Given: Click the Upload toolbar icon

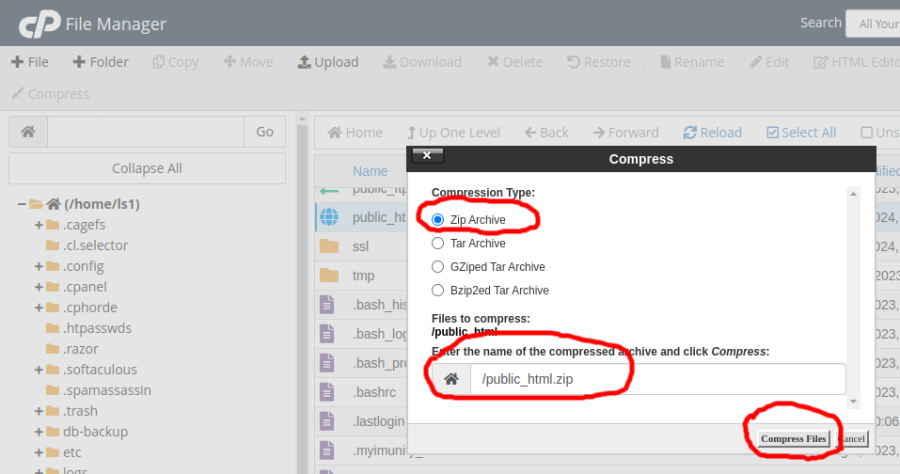Looking at the screenshot, I should click(x=304, y=62).
